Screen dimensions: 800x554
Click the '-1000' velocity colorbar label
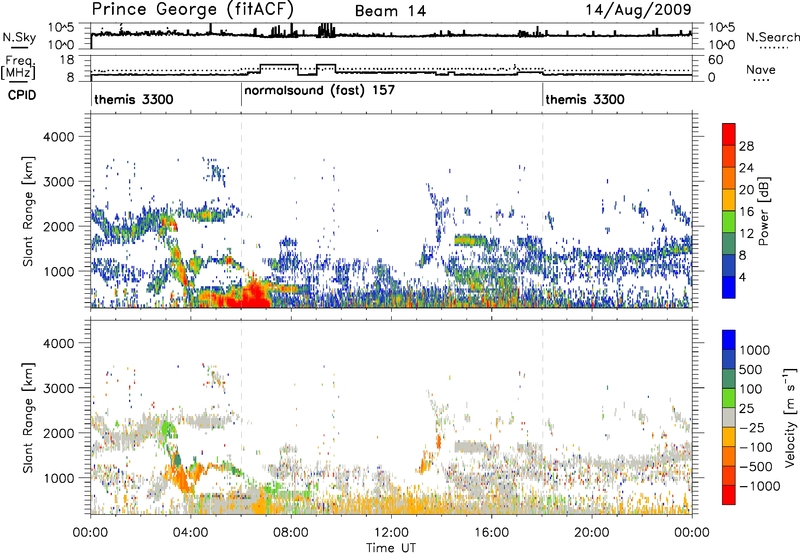(760, 486)
